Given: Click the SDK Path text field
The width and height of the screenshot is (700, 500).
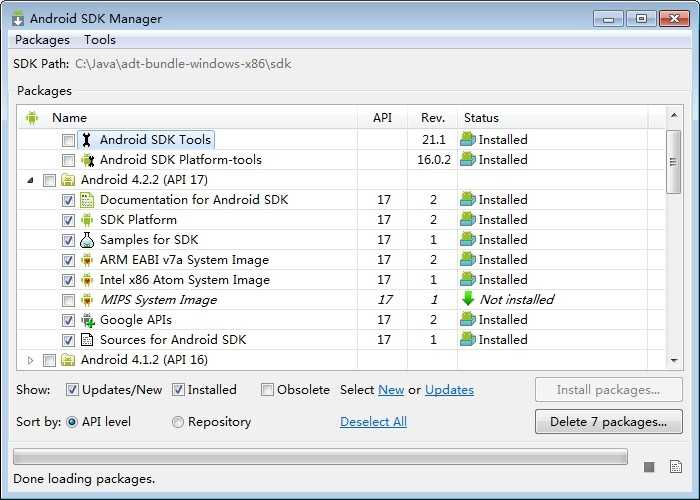Looking at the screenshot, I should point(183,64).
